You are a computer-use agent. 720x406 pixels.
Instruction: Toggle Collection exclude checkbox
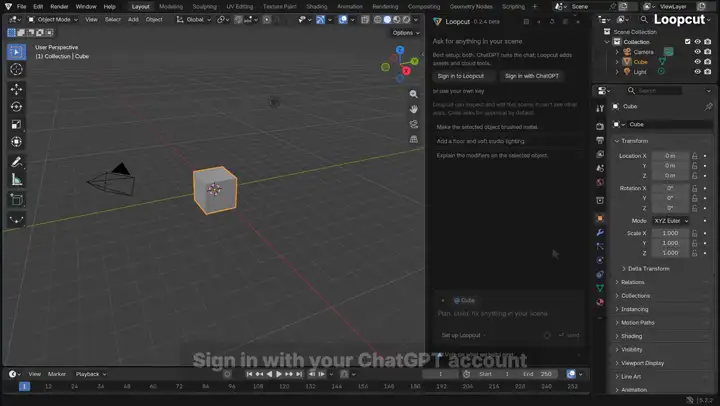click(687, 42)
